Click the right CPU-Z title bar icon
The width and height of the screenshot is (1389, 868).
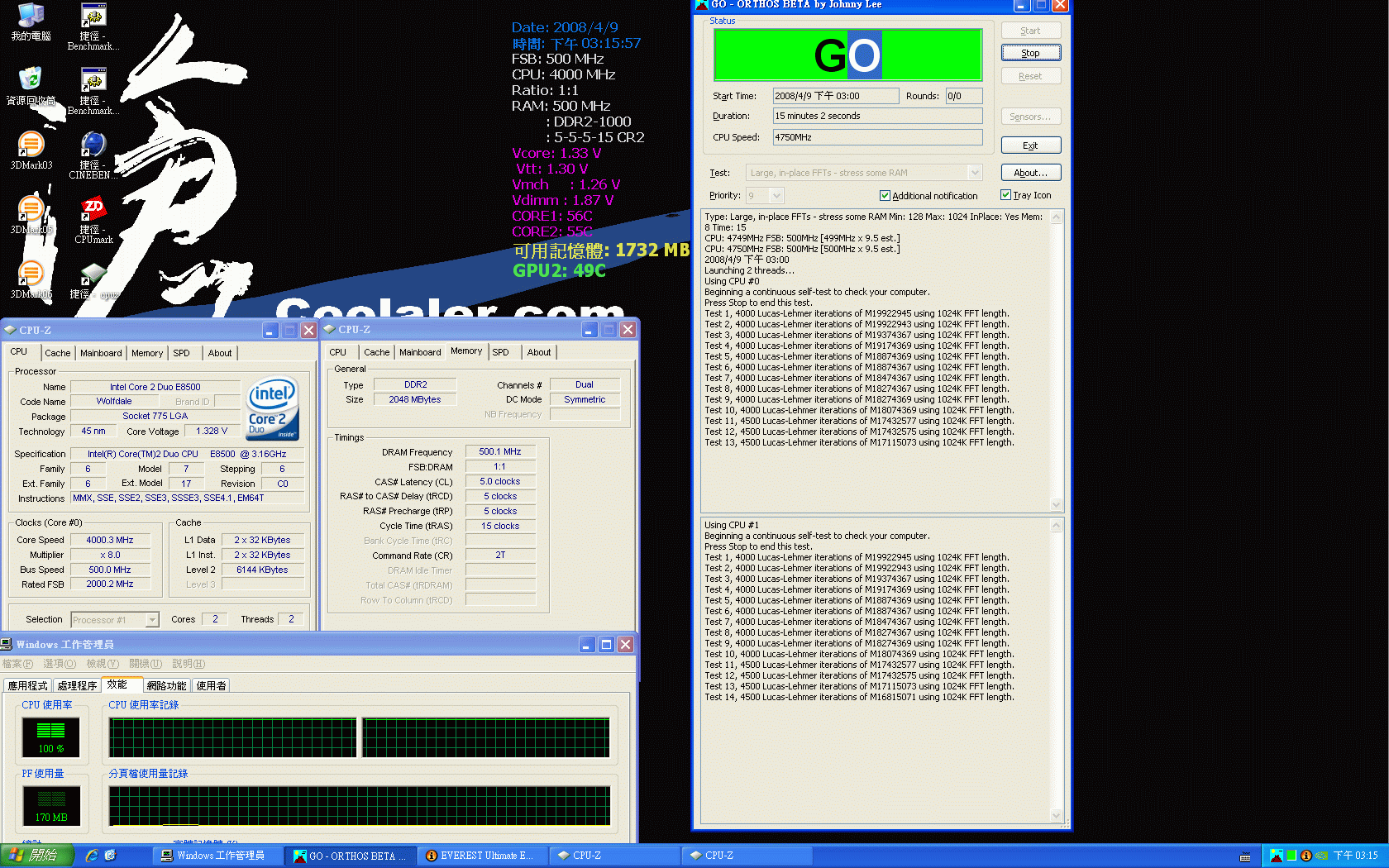[x=329, y=329]
